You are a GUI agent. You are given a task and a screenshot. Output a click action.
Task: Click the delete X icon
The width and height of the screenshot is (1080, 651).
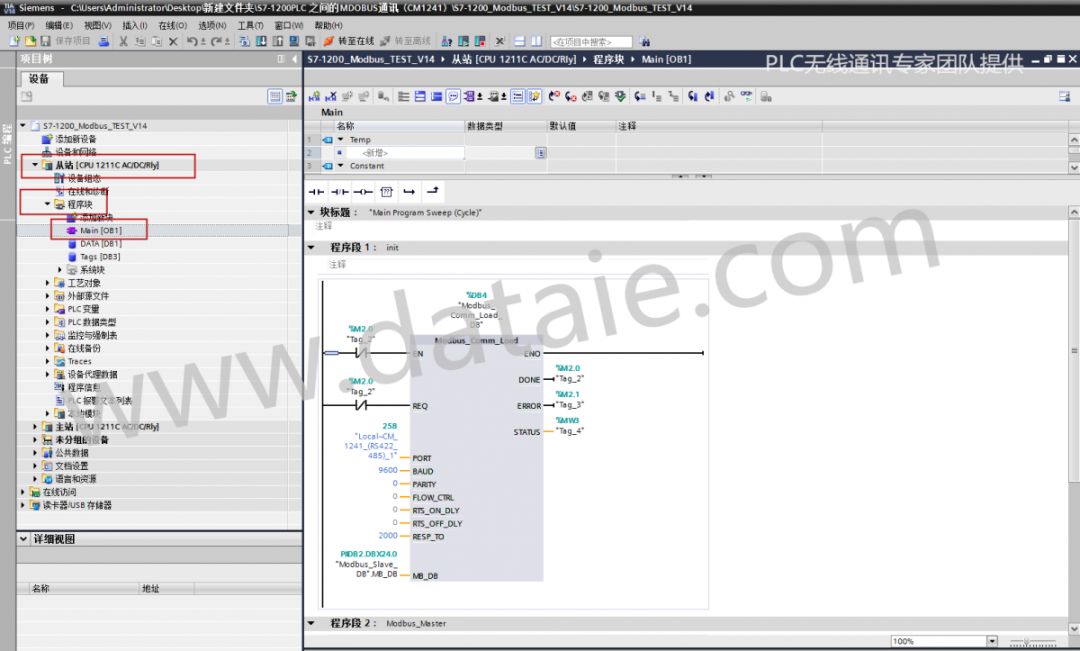[173, 41]
